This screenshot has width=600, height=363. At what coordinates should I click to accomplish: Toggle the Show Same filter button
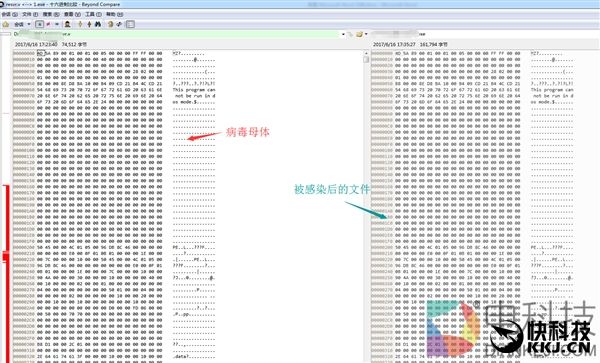[x=57, y=24]
